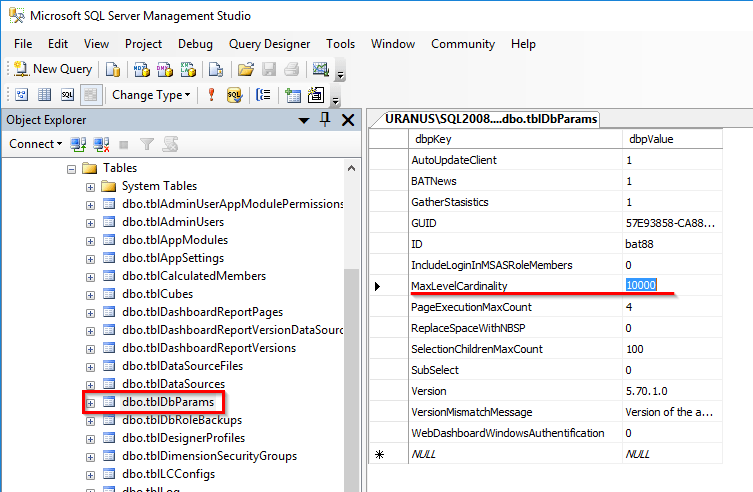Expand the dbo.tblAppModules table node

coord(90,241)
